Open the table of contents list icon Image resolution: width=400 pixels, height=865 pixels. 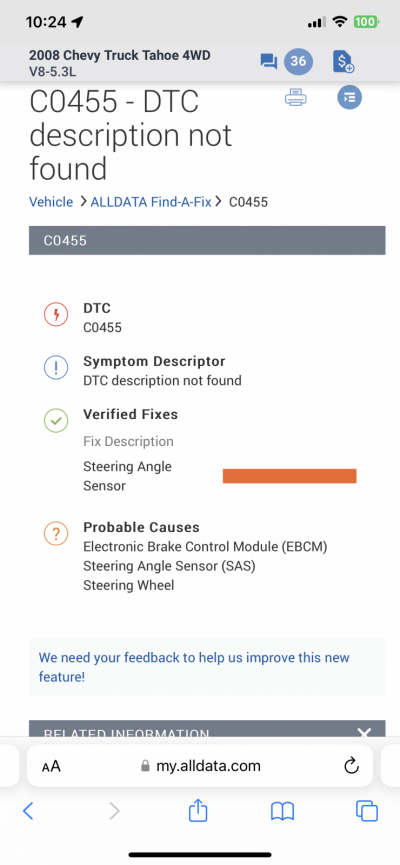point(350,98)
